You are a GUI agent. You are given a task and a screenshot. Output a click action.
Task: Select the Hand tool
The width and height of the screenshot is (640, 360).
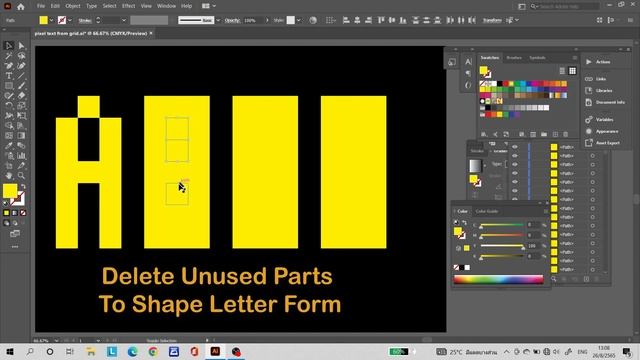click(9, 176)
